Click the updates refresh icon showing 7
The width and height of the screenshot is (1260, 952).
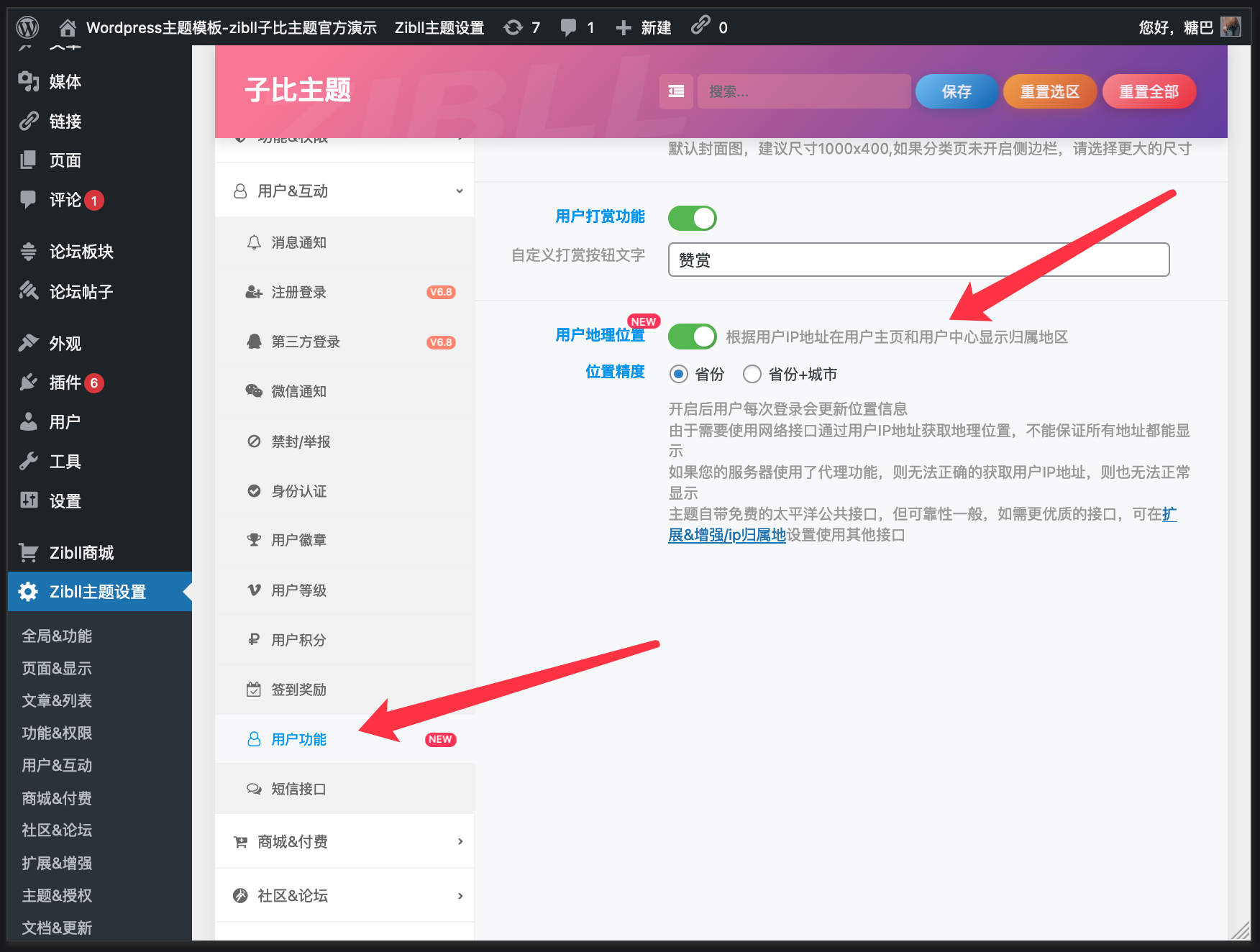coord(513,27)
